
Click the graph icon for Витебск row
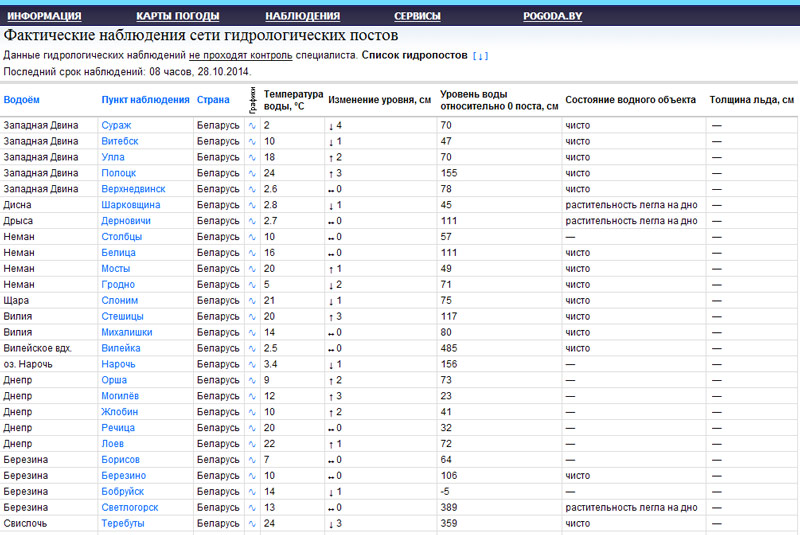[x=252, y=141]
